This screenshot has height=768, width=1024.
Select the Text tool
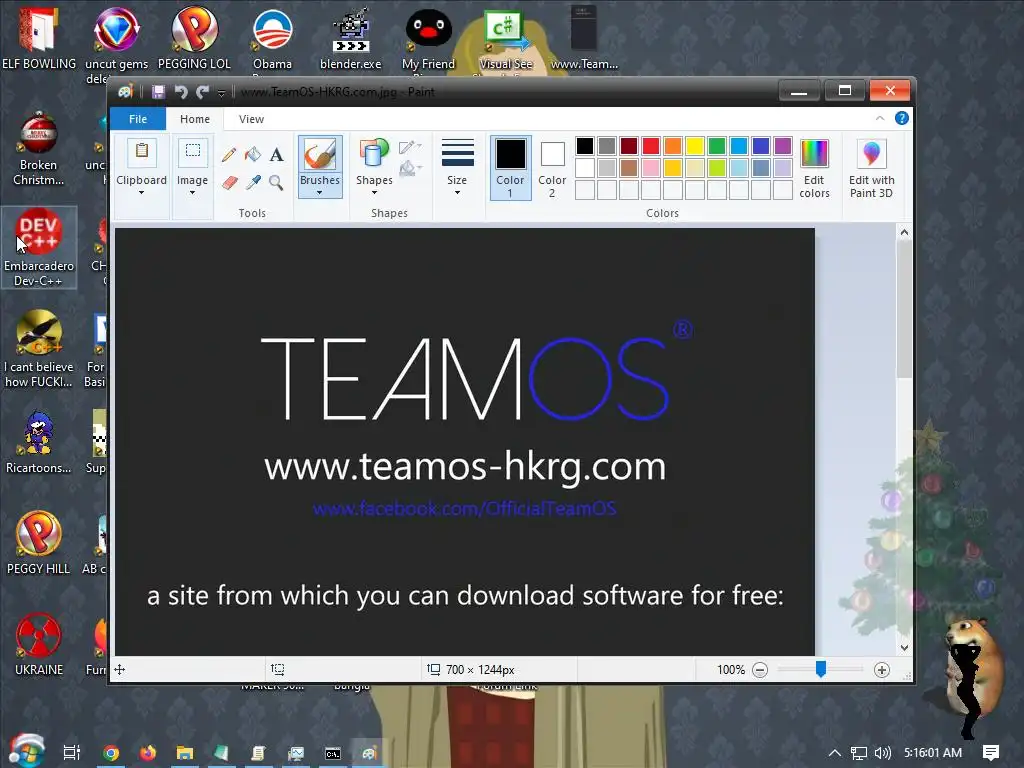pyautogui.click(x=276, y=155)
